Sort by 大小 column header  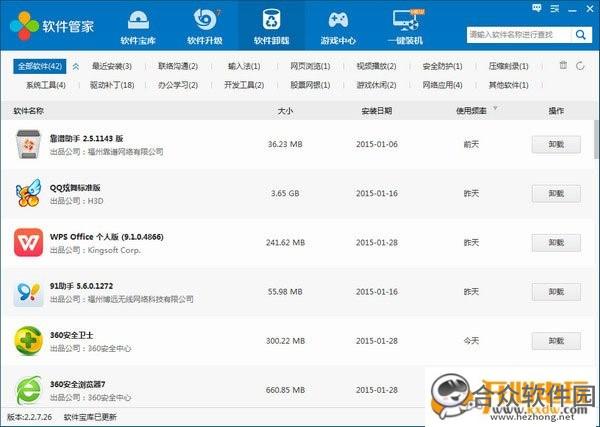pos(285,111)
